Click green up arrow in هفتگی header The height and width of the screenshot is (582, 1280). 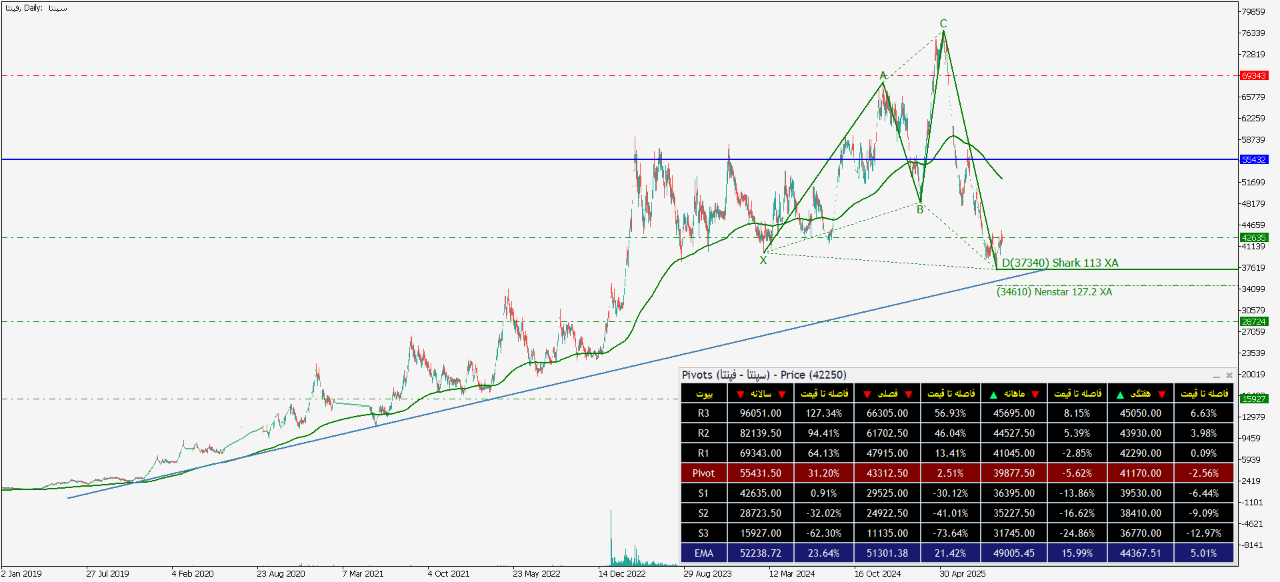pyautogui.click(x=1118, y=393)
